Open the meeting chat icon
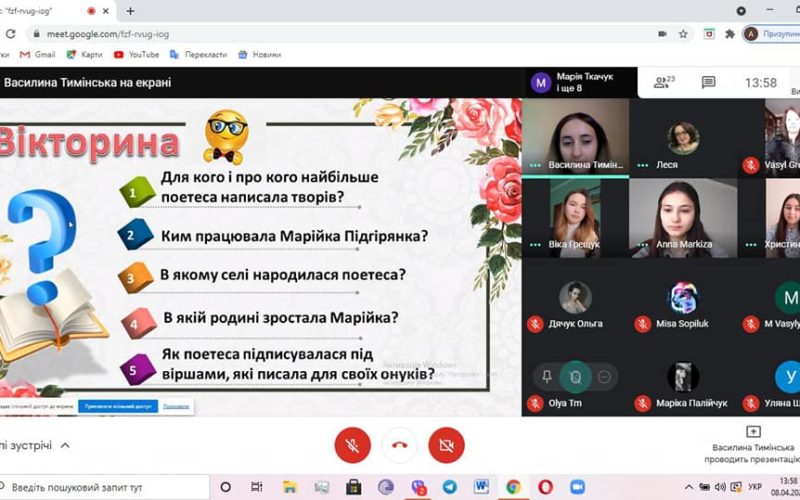The width and height of the screenshot is (800, 500). click(x=708, y=83)
